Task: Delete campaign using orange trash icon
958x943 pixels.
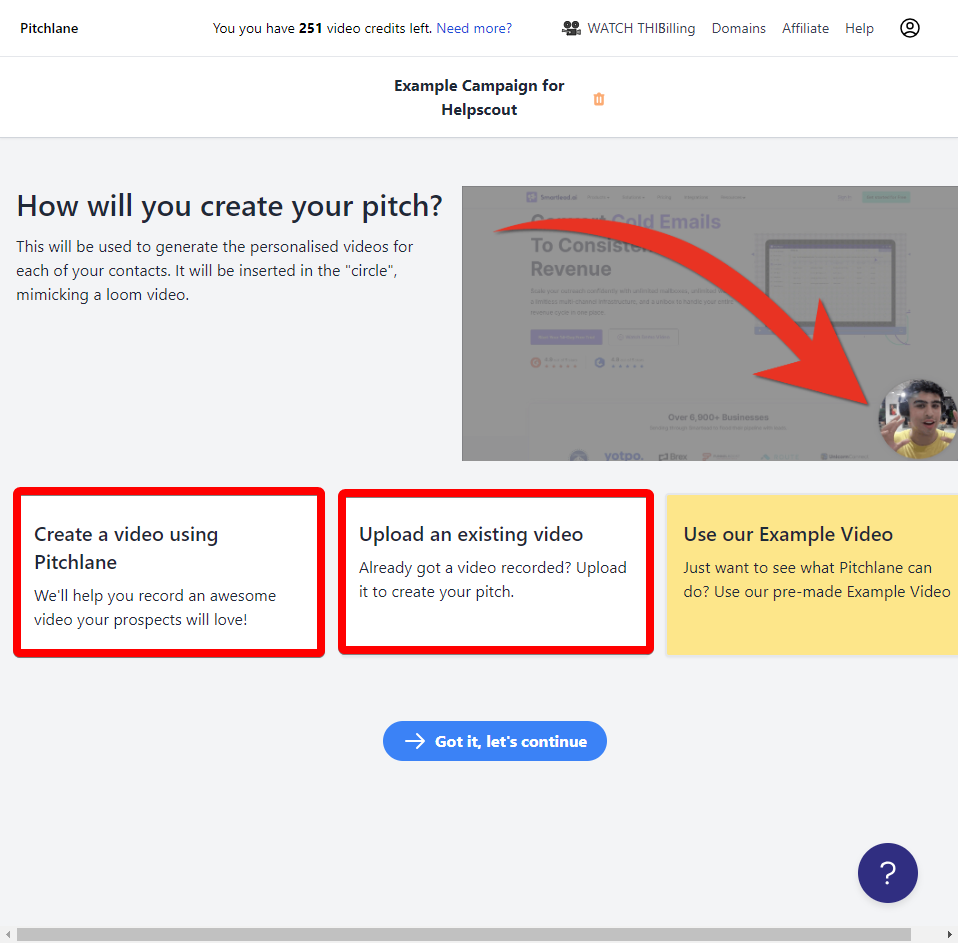Action: coord(599,99)
